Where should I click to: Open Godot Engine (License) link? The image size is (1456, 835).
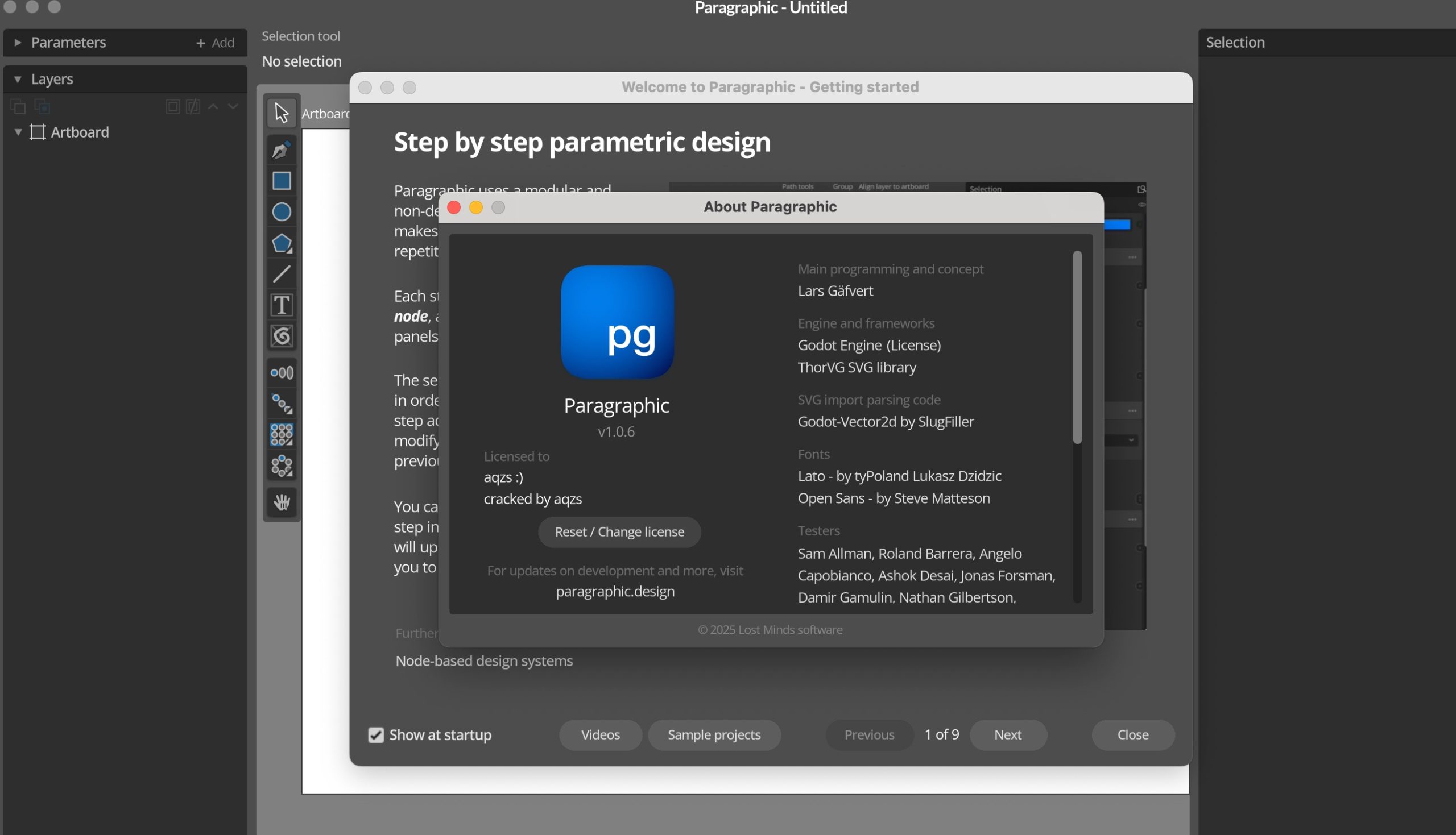pos(869,345)
